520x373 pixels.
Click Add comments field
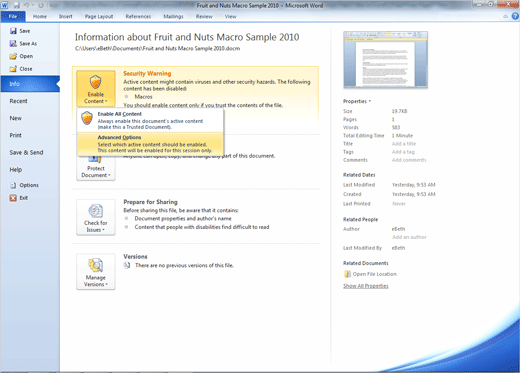point(409,160)
